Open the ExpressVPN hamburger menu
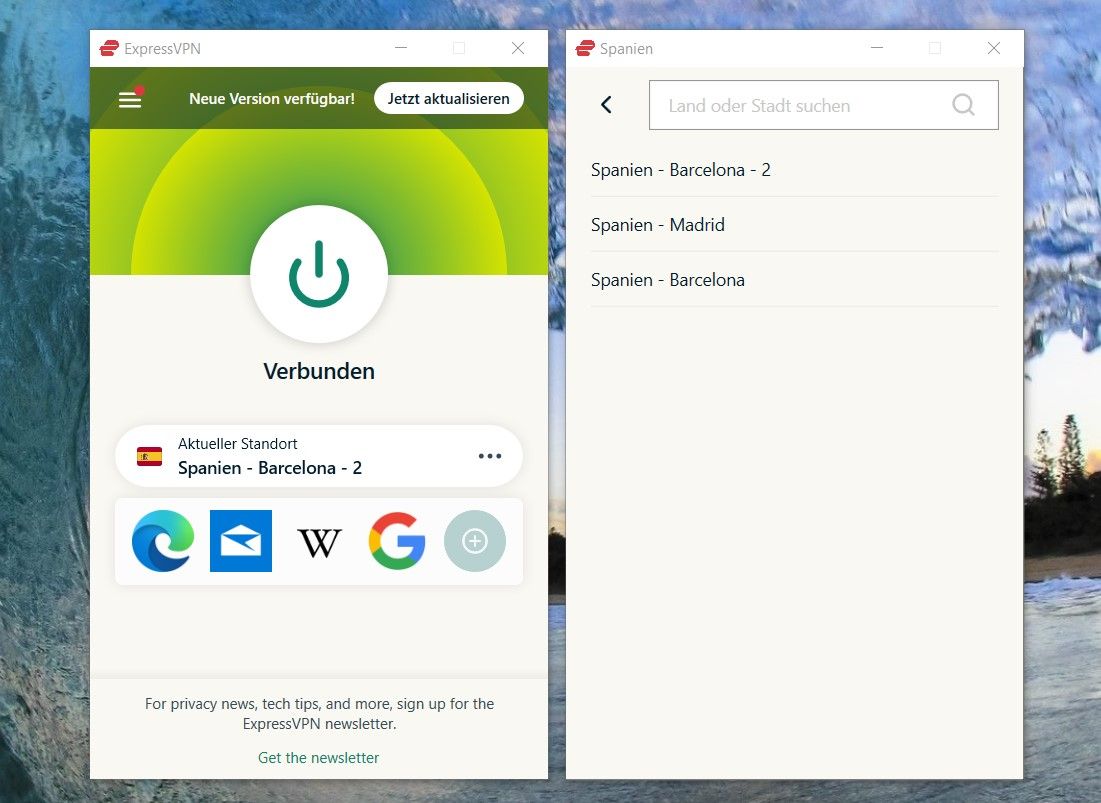Viewport: 1101px width, 803px height. [130, 99]
